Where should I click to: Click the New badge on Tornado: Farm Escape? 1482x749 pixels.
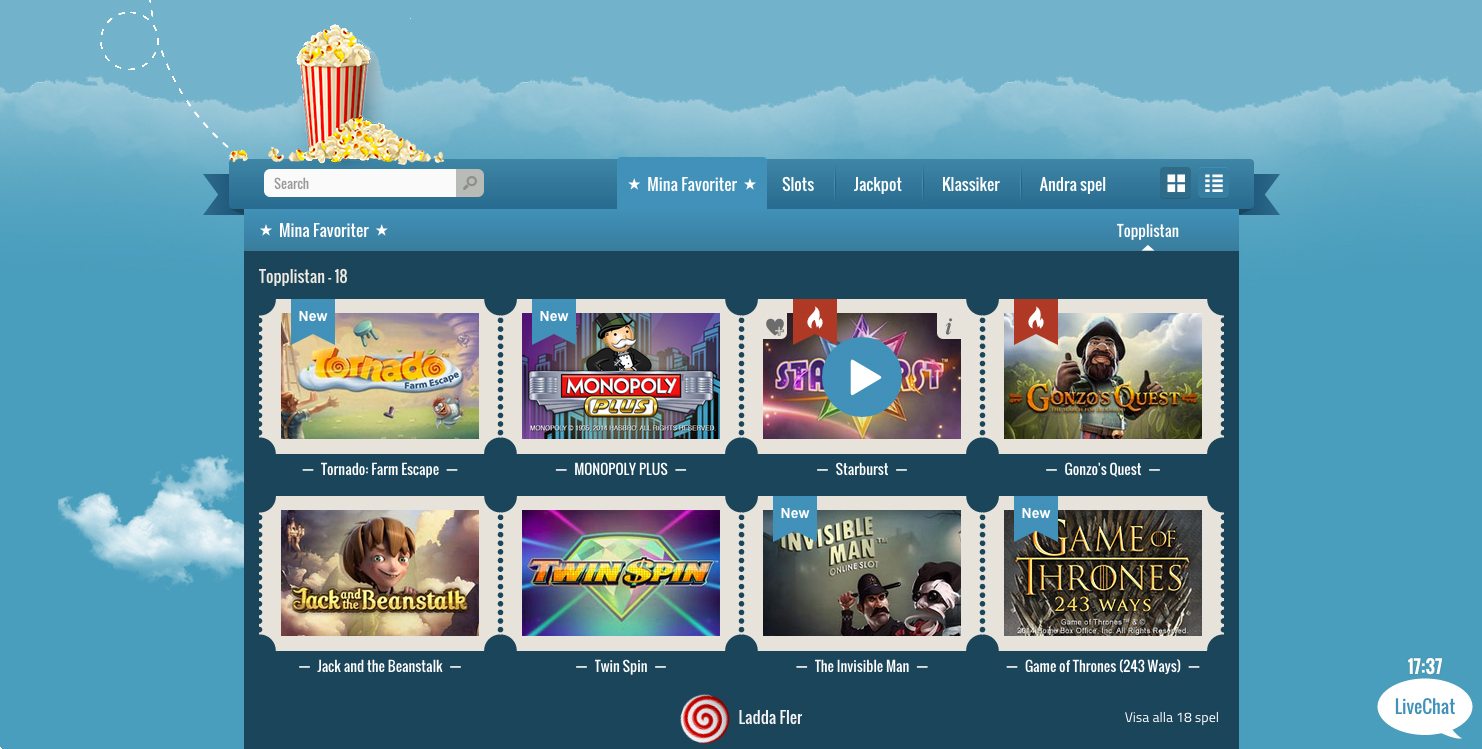pos(313,319)
